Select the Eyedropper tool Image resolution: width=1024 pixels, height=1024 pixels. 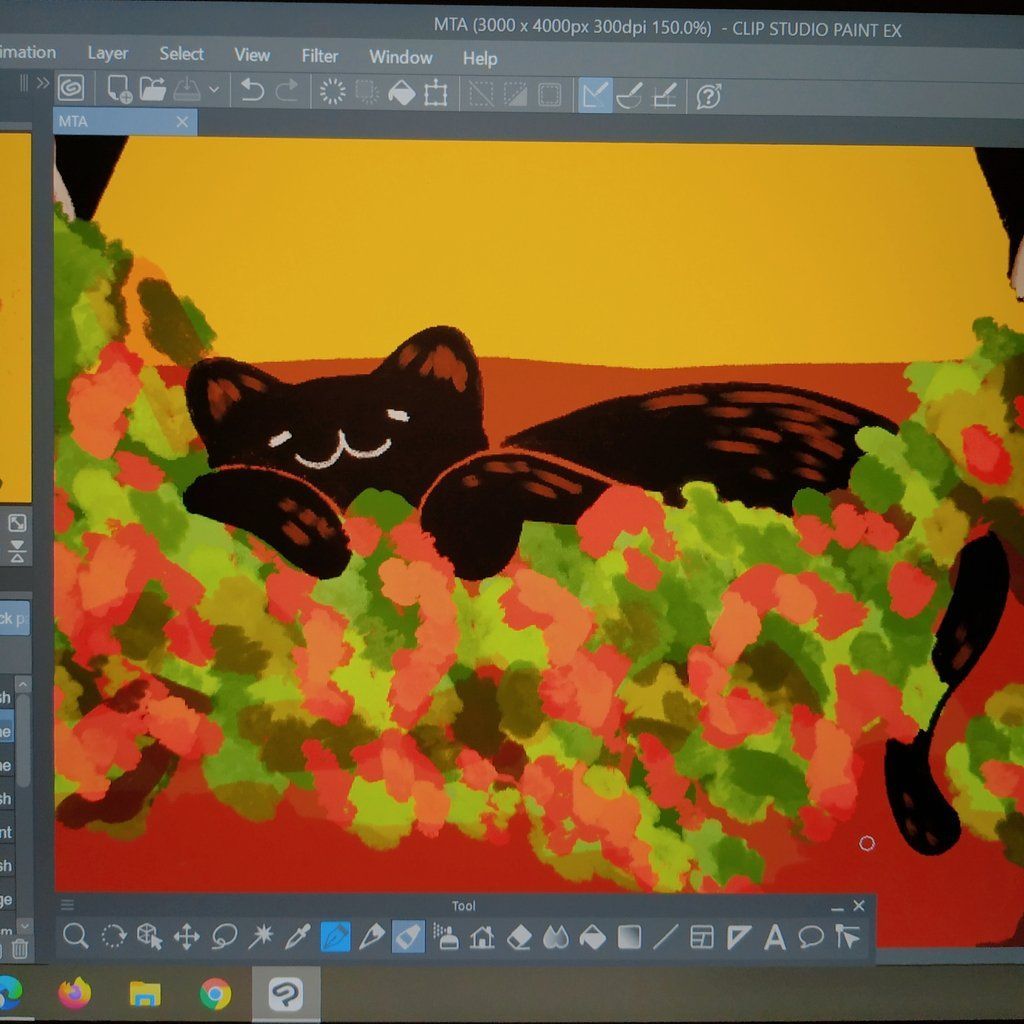(297, 937)
